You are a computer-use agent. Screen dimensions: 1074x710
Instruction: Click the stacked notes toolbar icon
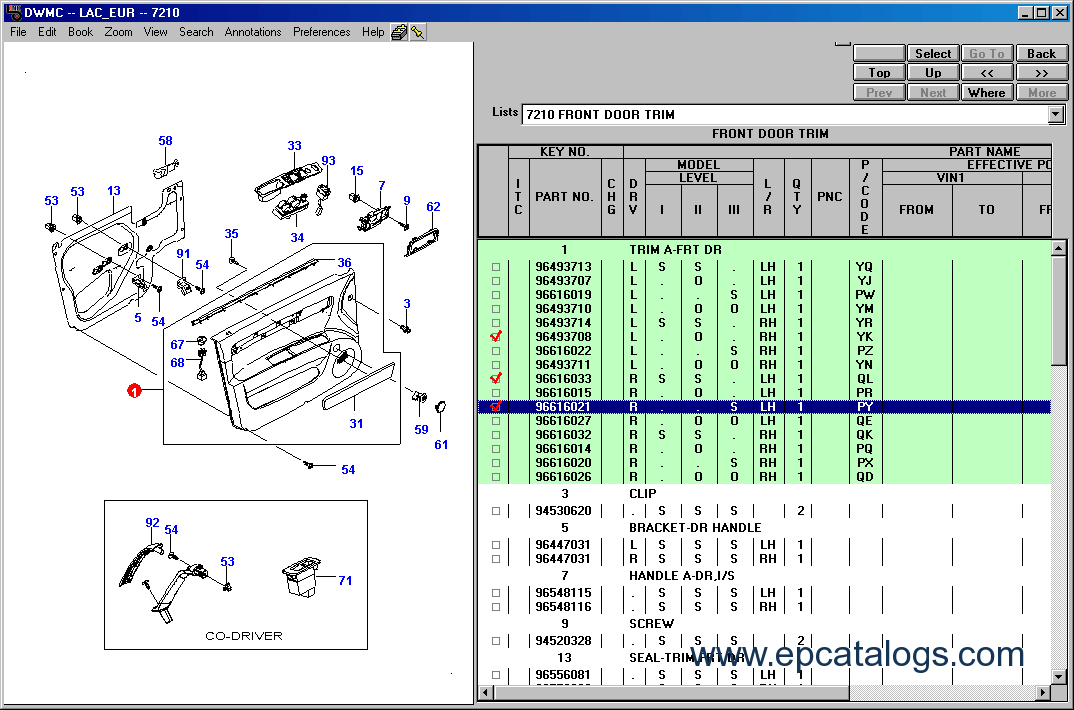(x=399, y=32)
